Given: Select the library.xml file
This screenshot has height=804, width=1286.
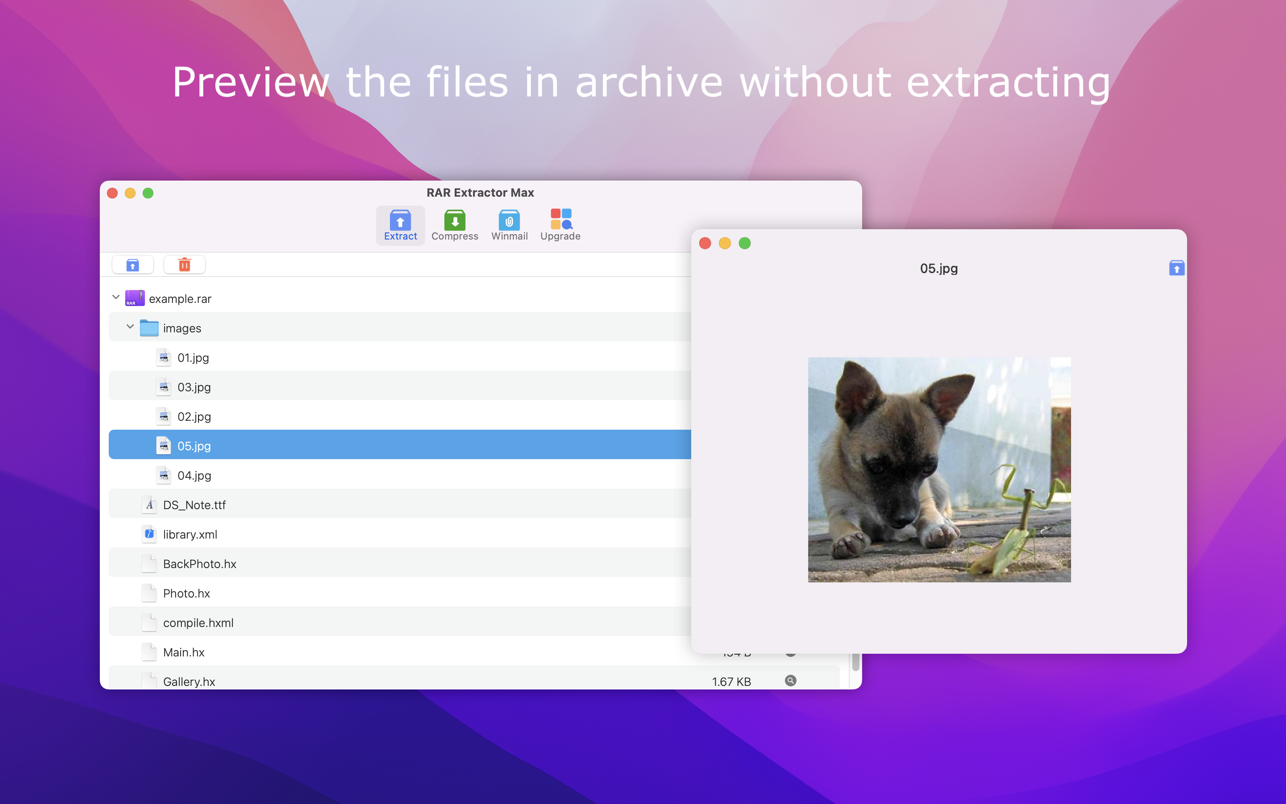Looking at the screenshot, I should (190, 534).
